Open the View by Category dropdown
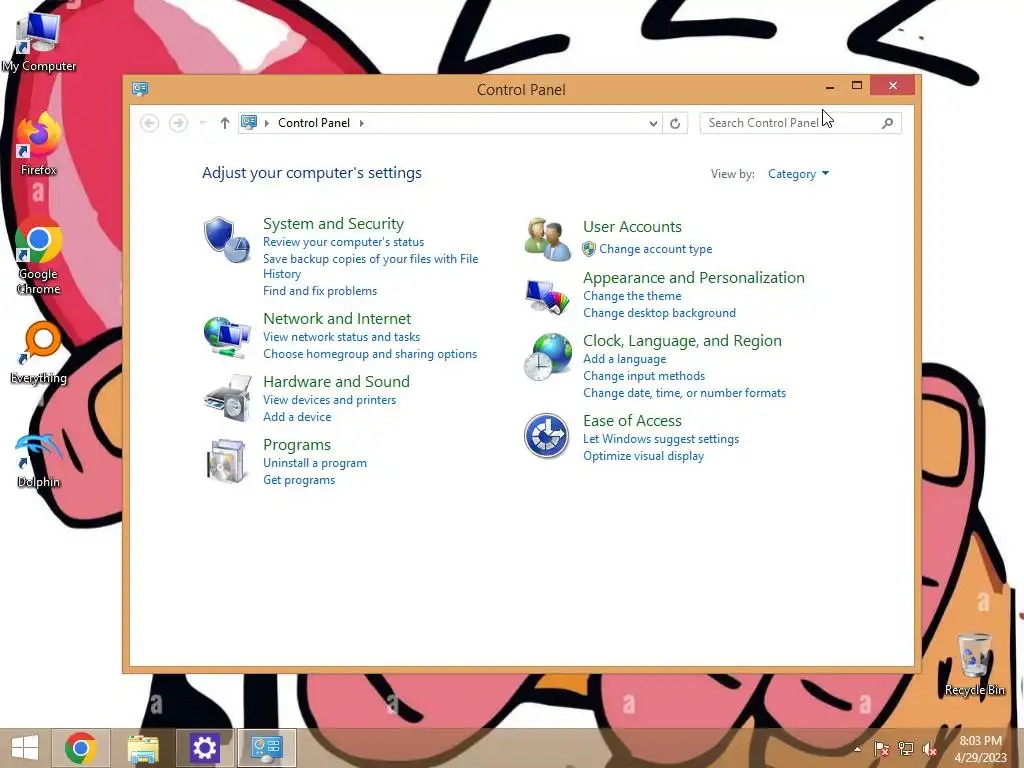1024x768 pixels. coord(798,174)
